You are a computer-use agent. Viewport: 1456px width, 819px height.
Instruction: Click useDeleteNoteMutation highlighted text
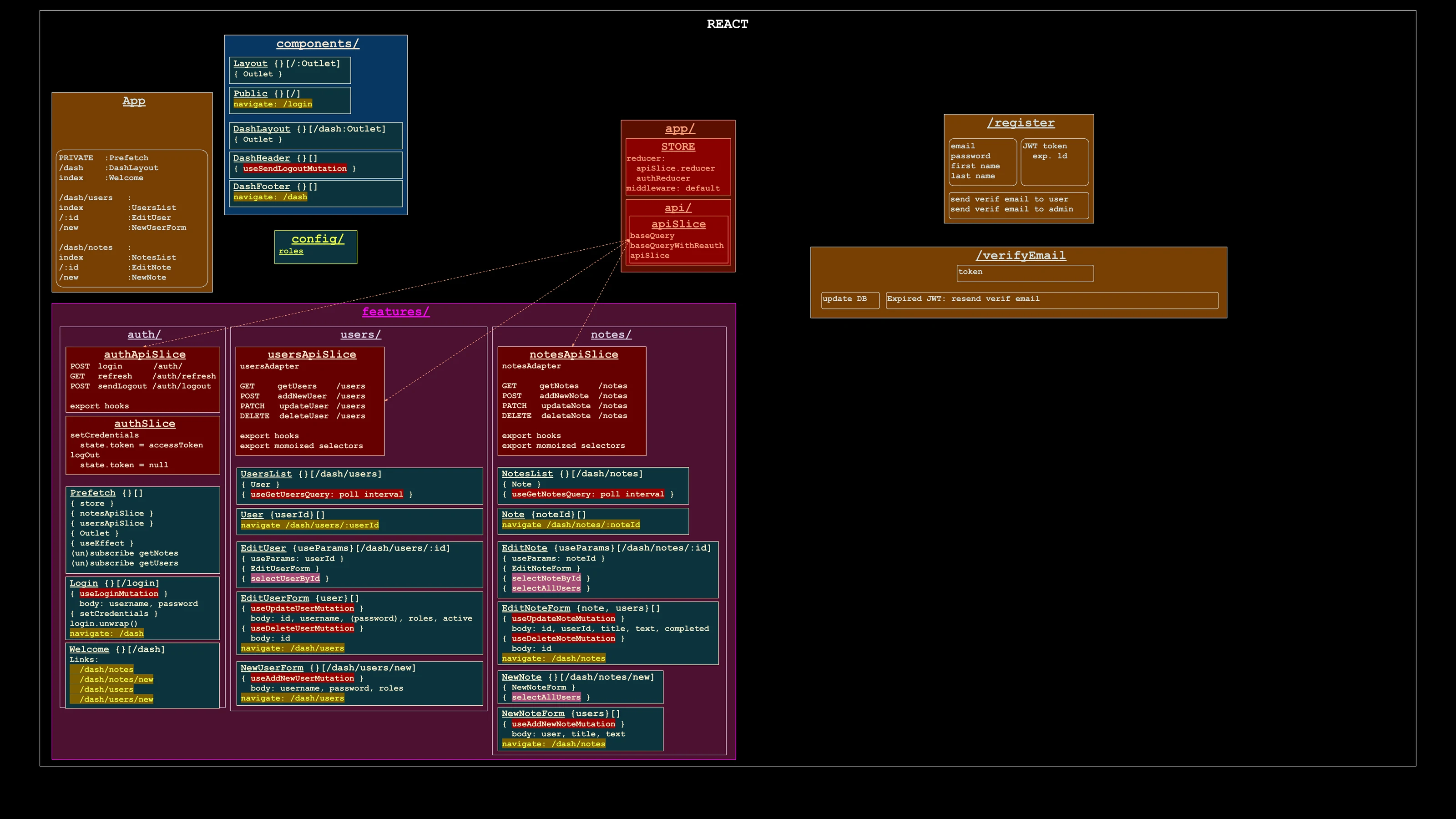tap(563, 638)
